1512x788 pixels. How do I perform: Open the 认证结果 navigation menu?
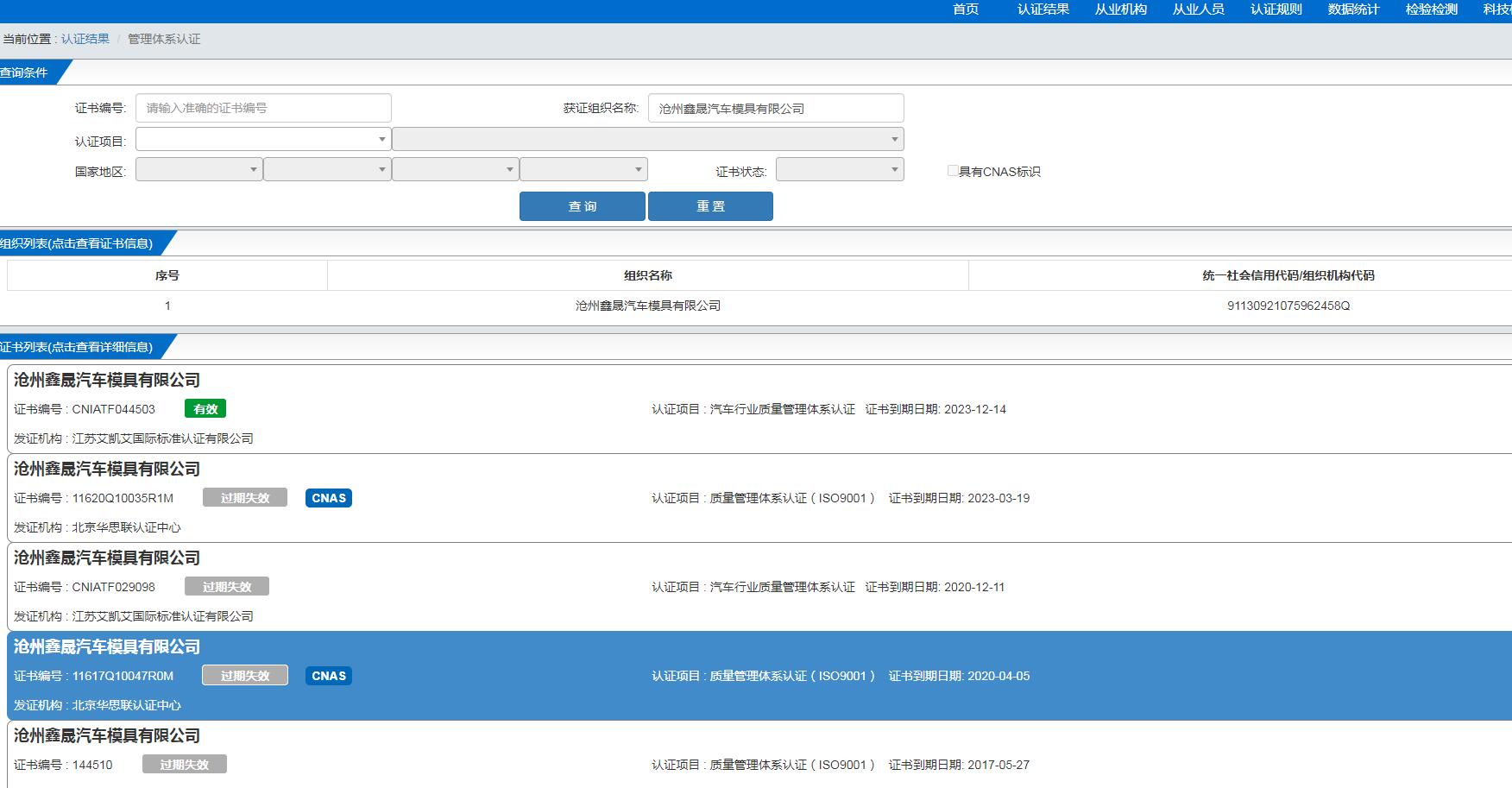coord(1043,9)
